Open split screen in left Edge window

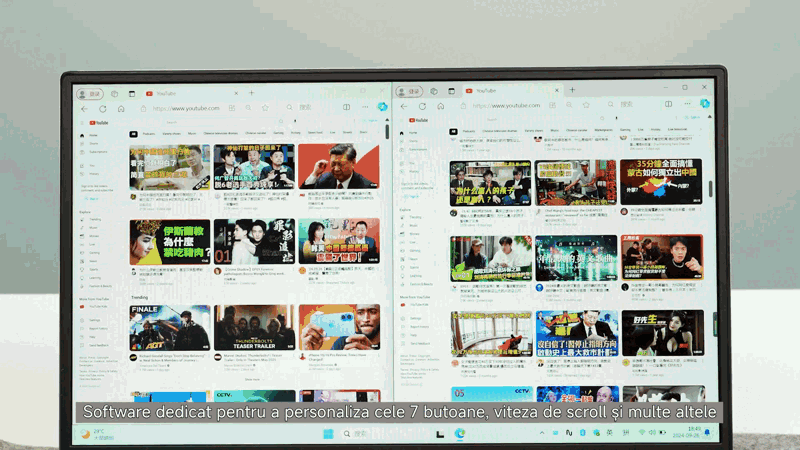coord(346,107)
